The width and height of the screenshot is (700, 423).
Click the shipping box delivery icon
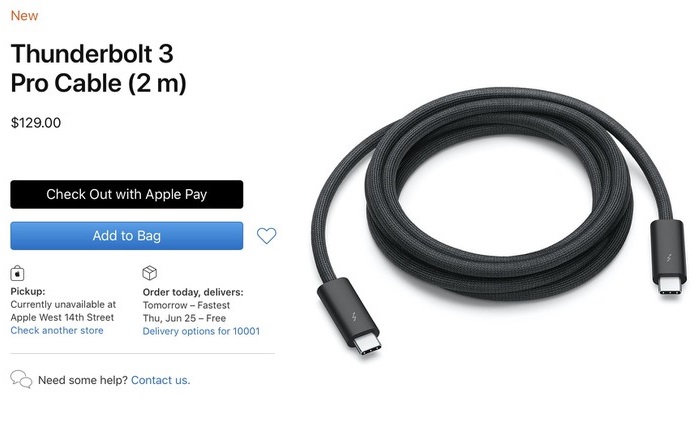(150, 273)
